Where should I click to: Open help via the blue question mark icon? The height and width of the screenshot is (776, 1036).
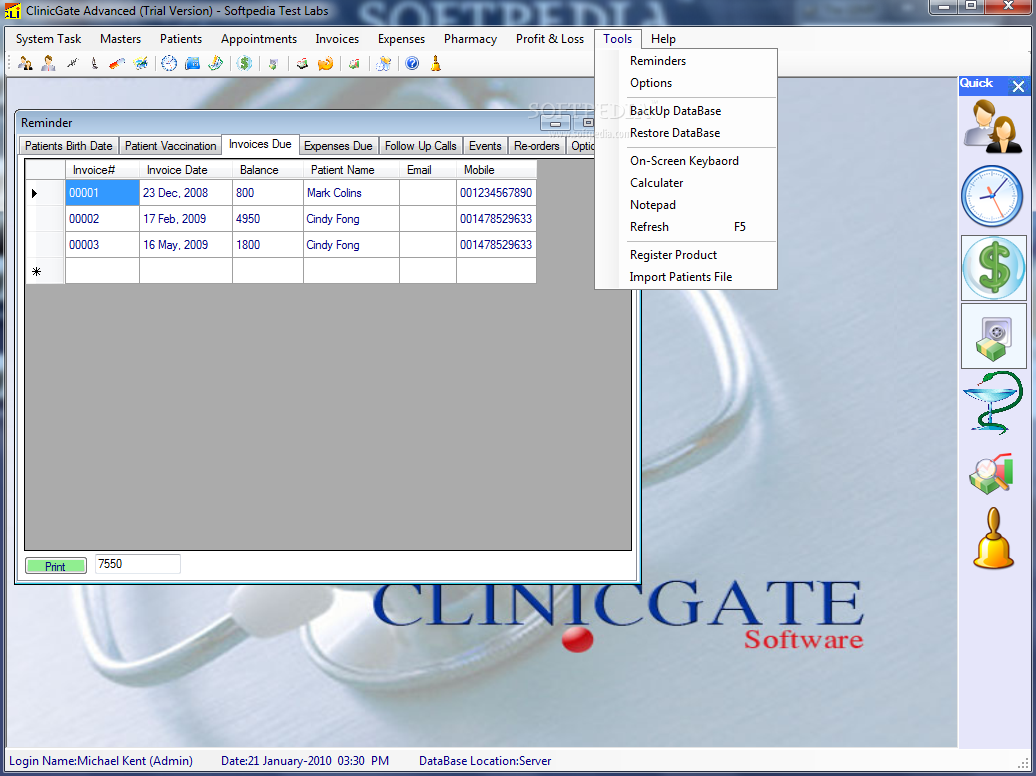412,63
